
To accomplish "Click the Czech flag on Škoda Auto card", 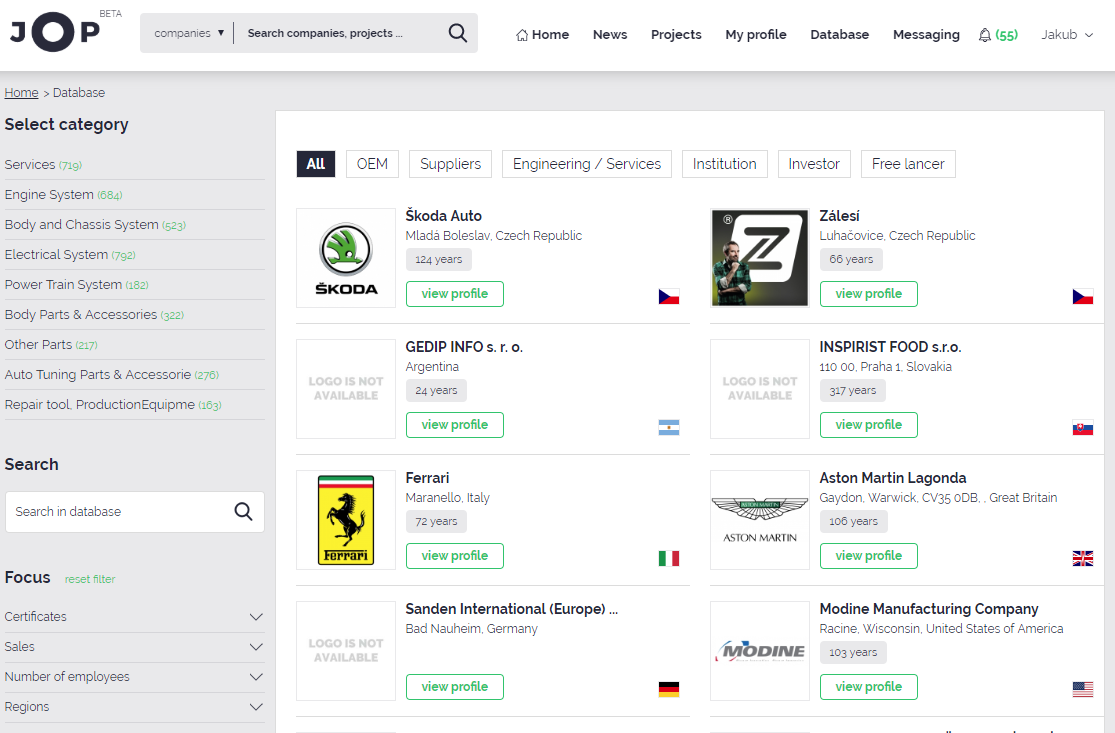I will point(668,296).
